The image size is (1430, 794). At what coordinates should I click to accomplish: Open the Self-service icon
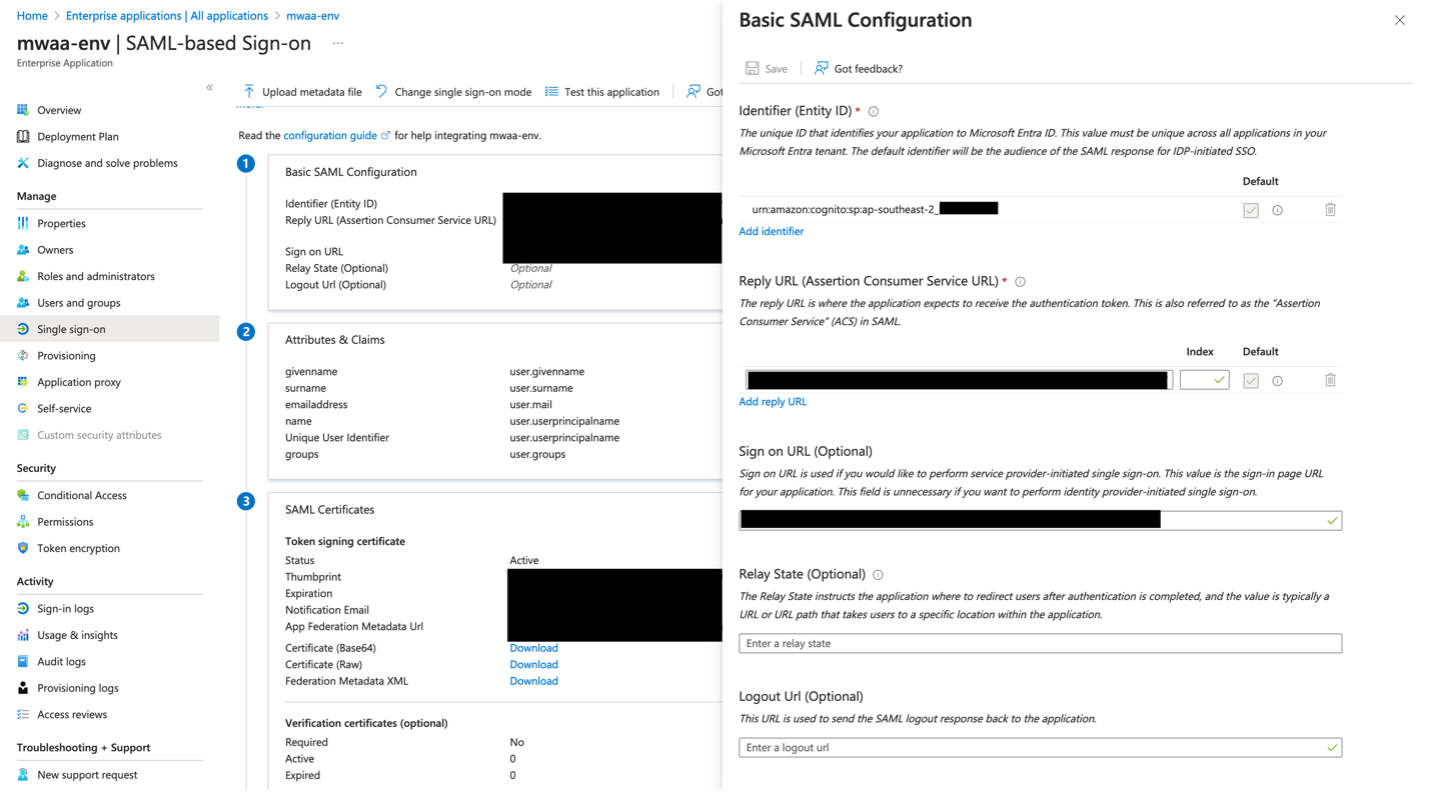(23, 408)
